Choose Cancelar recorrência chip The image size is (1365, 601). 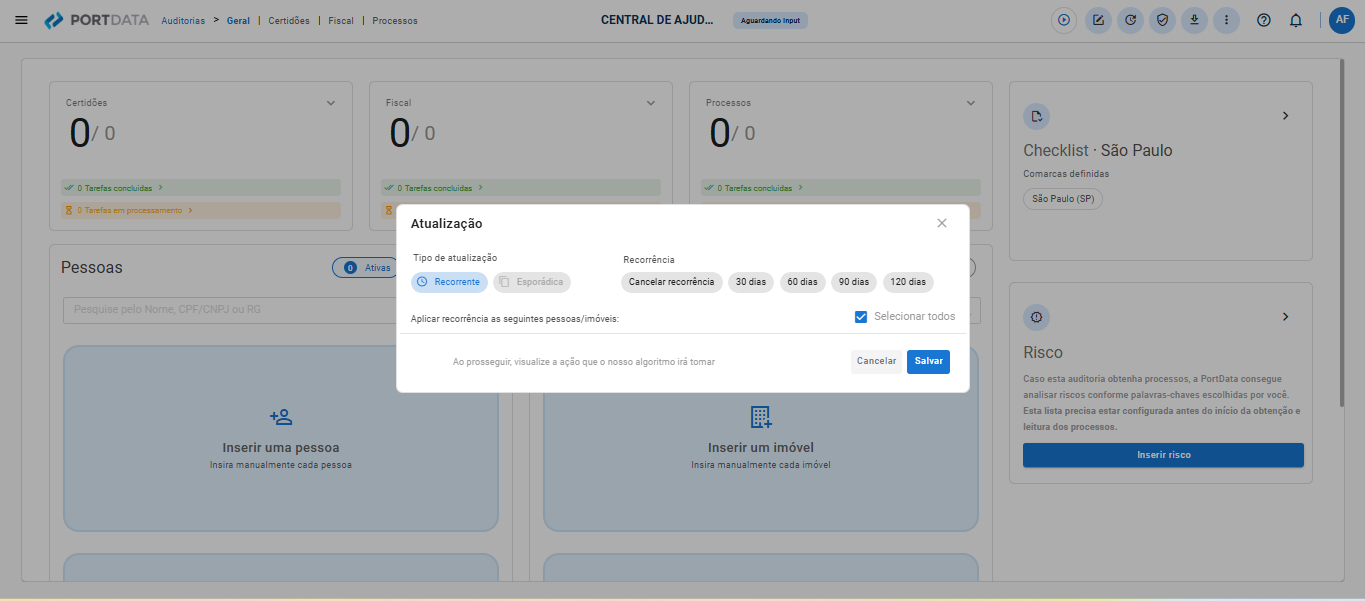pos(672,282)
